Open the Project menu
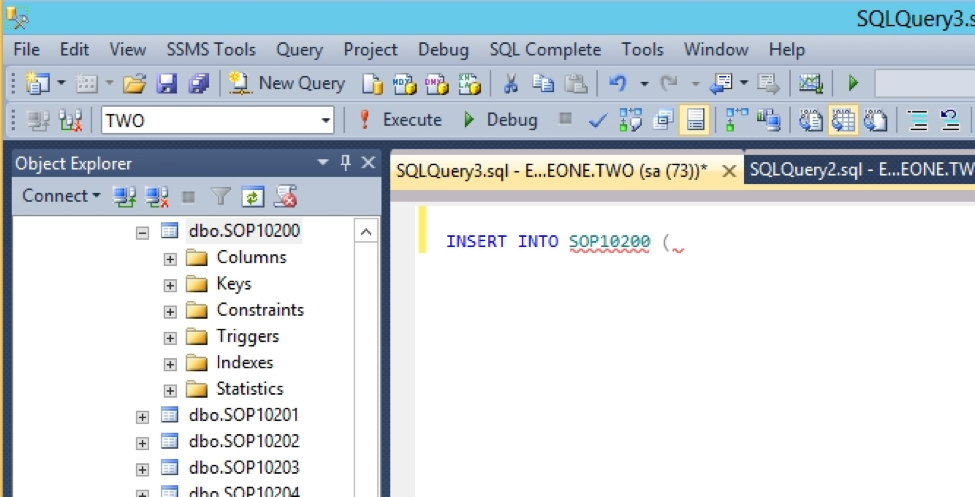Screen dimensions: 975x497 [371, 49]
